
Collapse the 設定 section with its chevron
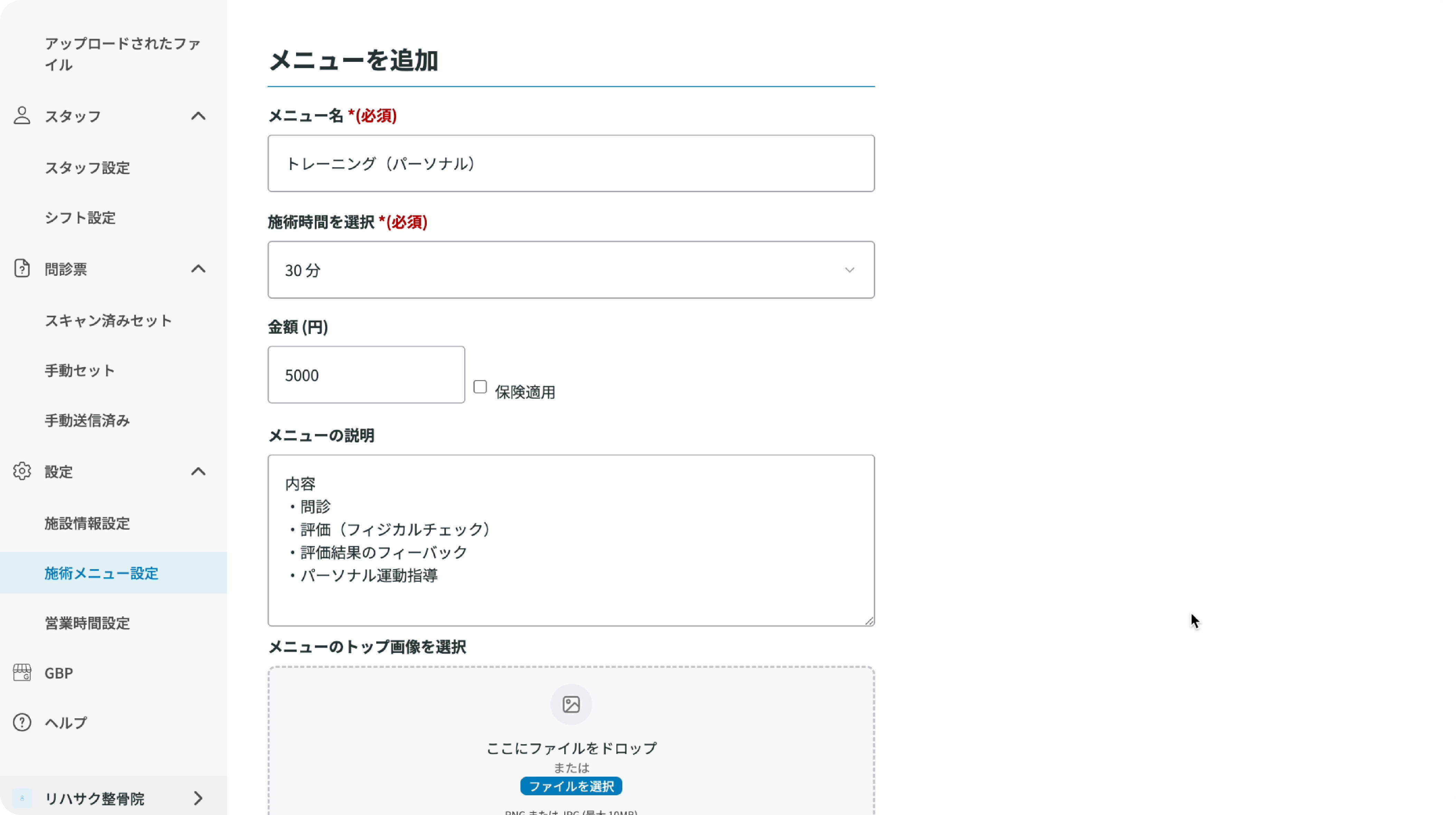coord(198,471)
